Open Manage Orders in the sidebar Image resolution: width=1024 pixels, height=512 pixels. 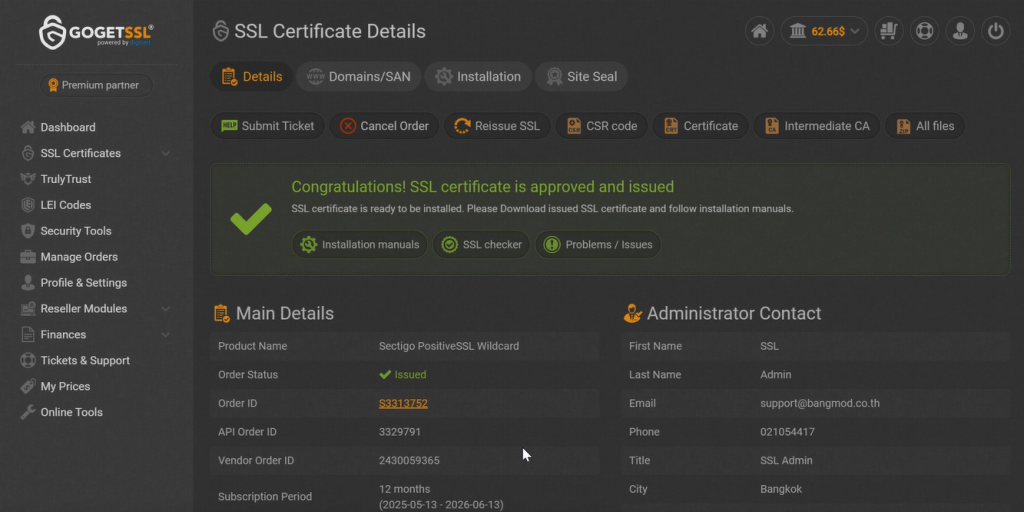[79, 257]
